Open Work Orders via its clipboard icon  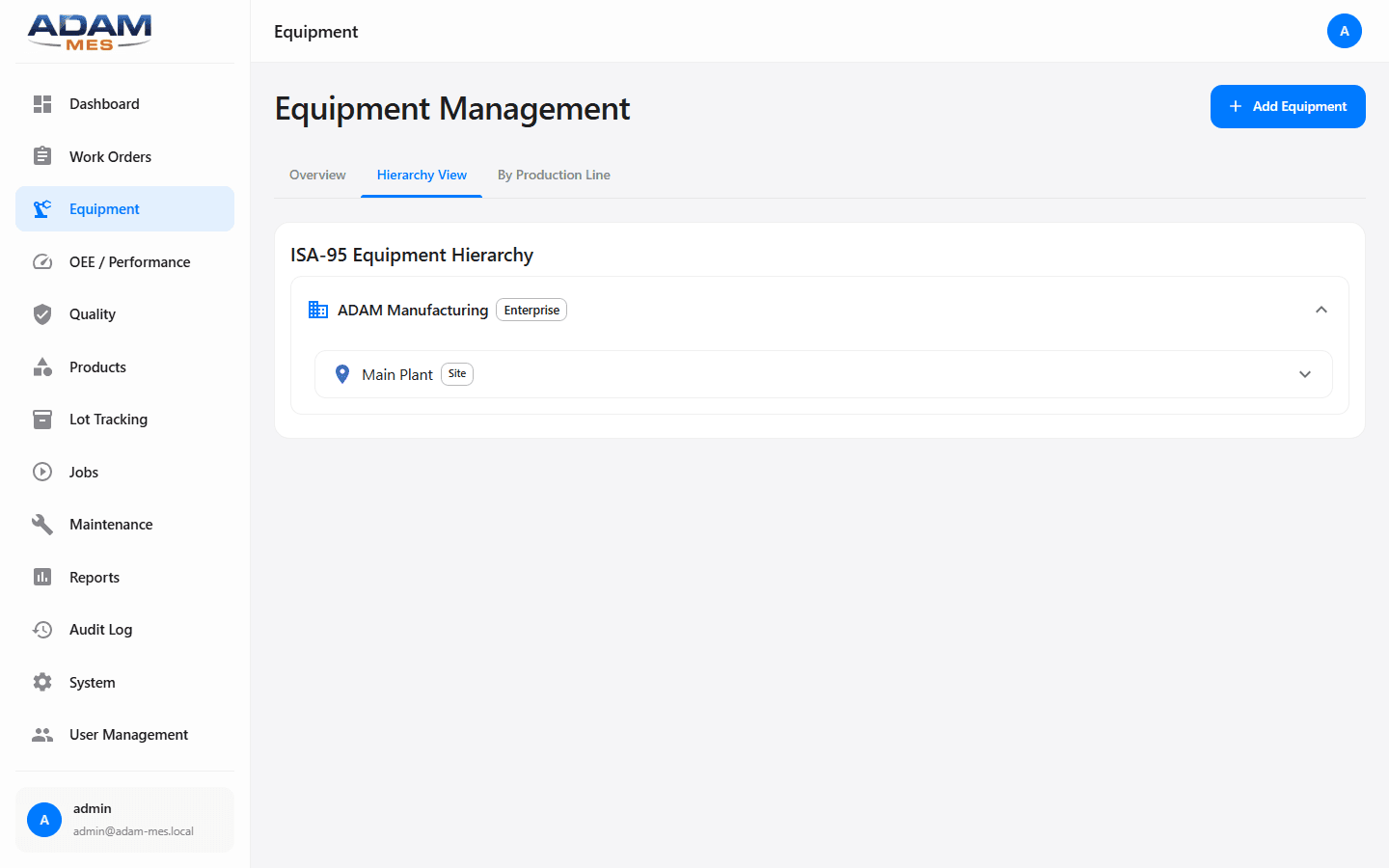(x=42, y=156)
